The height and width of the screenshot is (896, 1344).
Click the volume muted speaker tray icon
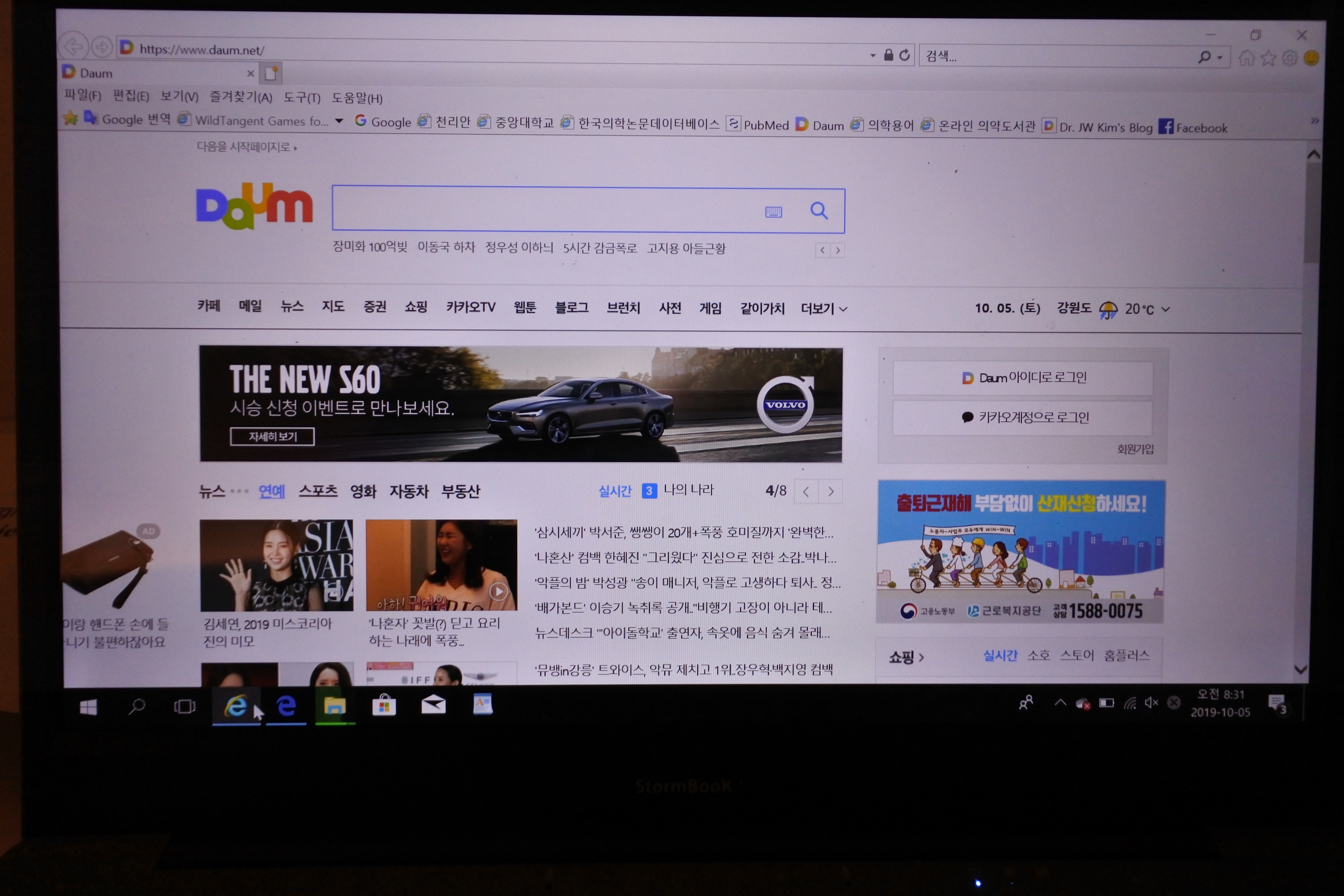click(1151, 702)
